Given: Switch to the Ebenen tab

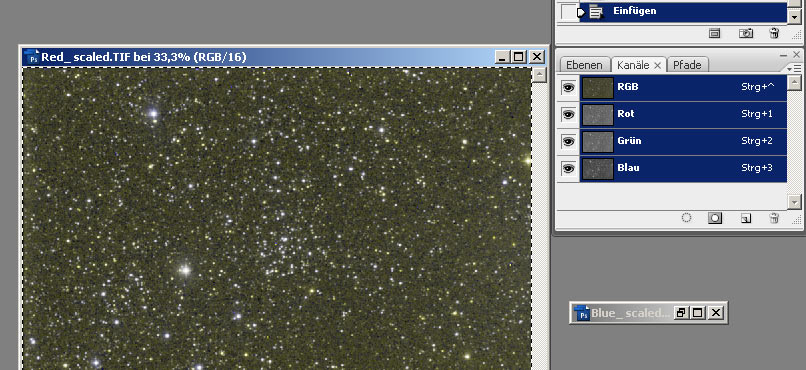Looking at the screenshot, I should pos(584,65).
